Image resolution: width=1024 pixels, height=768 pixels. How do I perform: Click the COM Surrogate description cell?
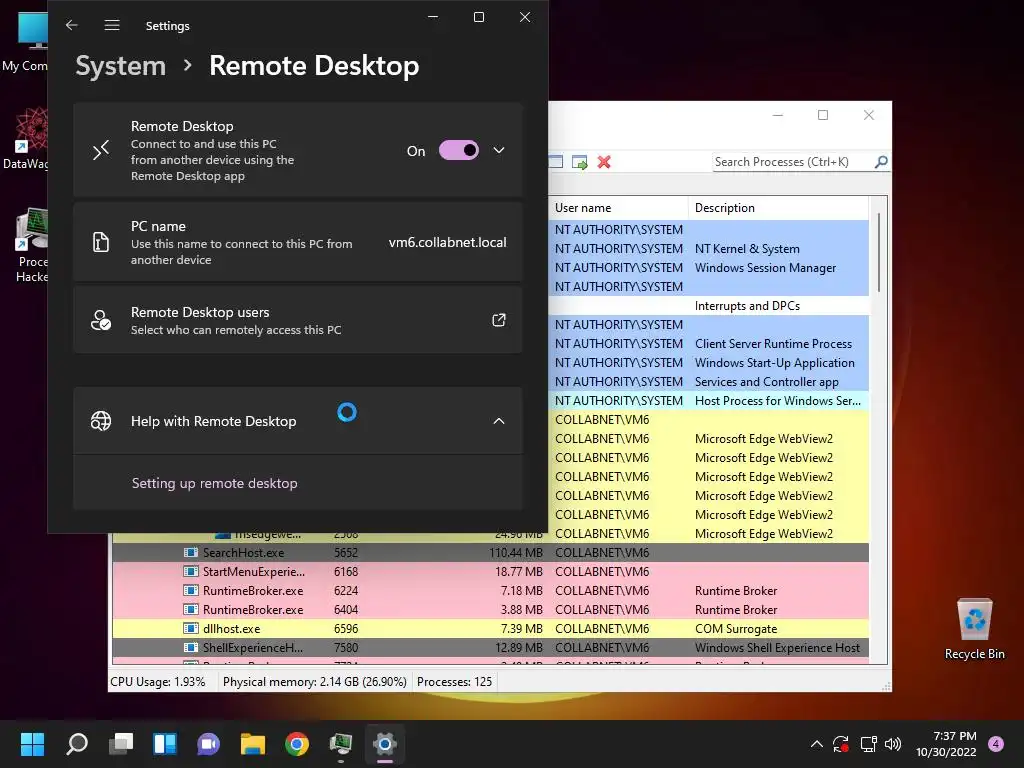click(x=736, y=628)
